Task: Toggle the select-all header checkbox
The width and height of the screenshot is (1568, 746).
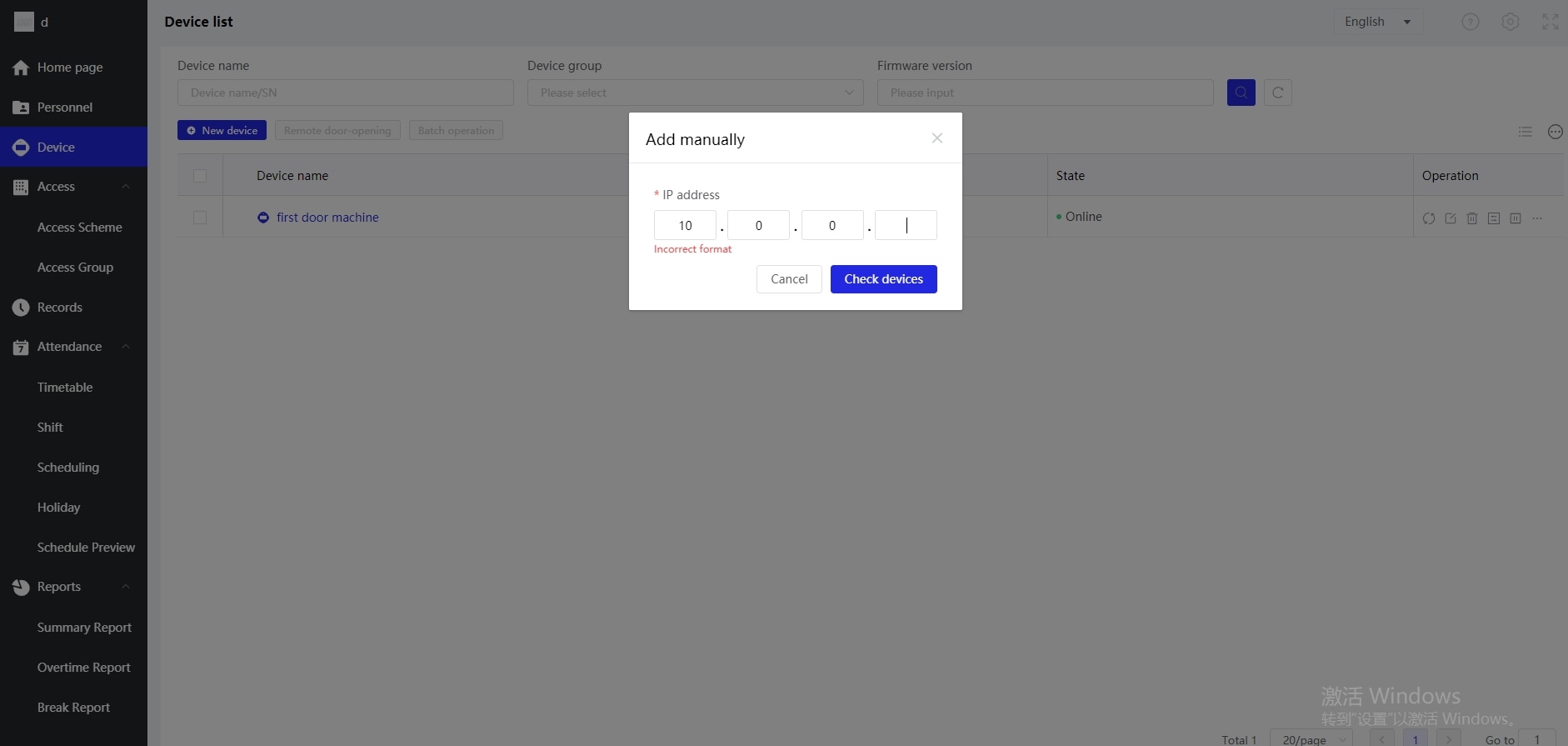Action: (x=200, y=176)
